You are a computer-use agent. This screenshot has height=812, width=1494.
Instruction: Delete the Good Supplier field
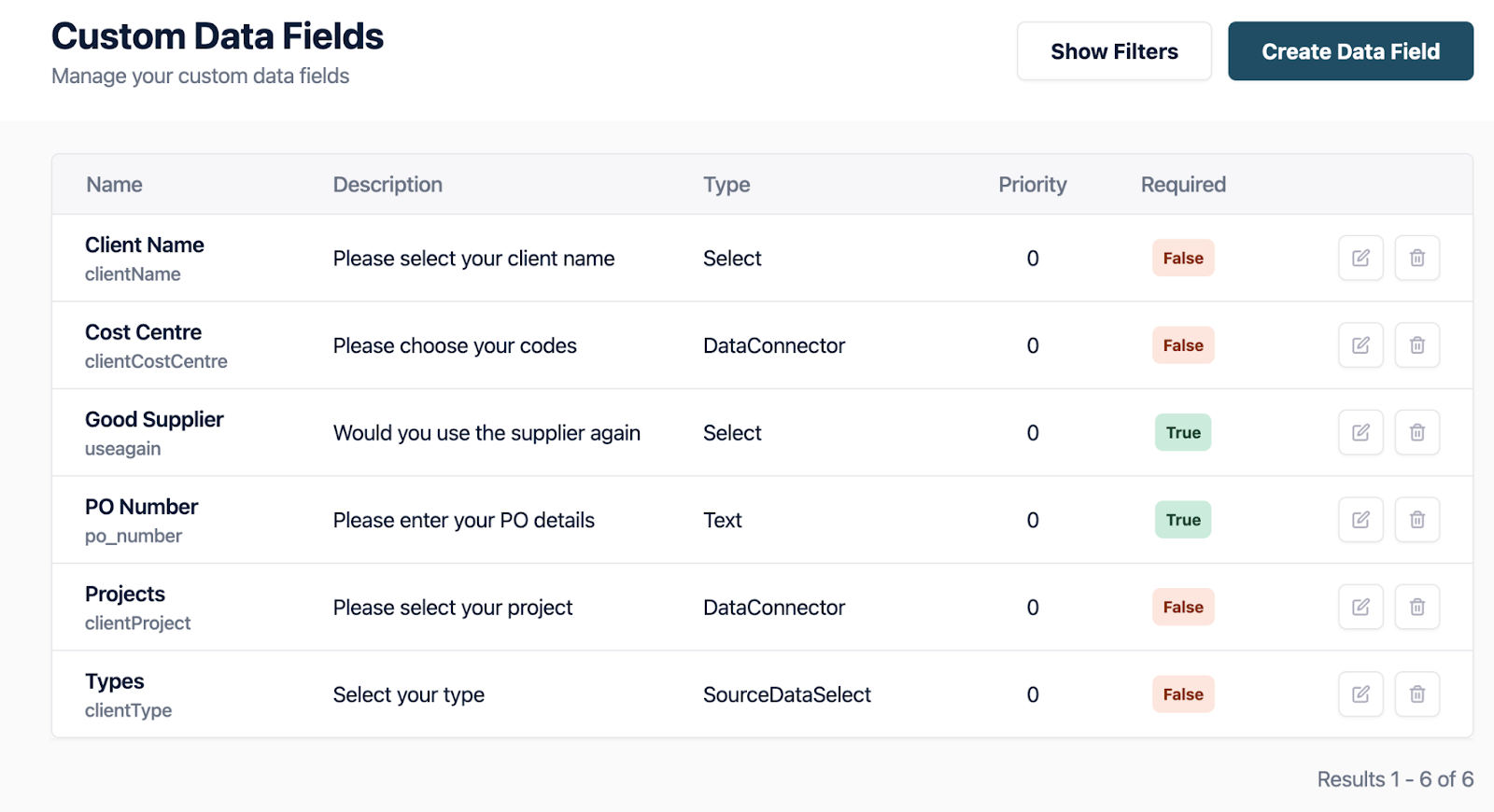pos(1416,433)
